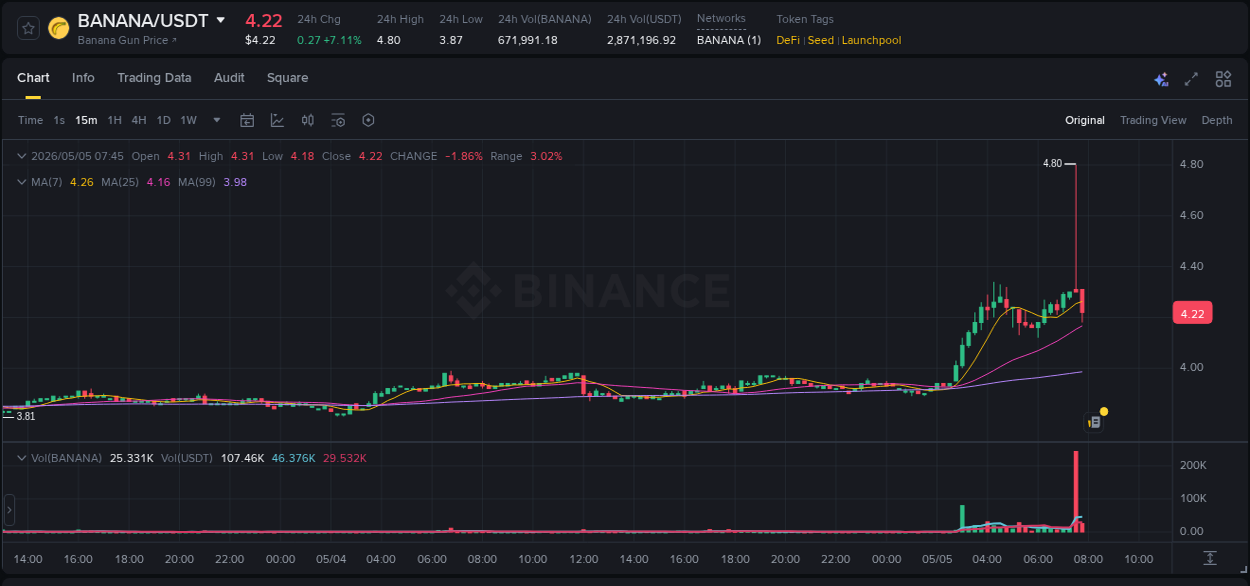Viewport: 1250px width, 586px height.
Task: Click the 24h Low value 3.87
Action: pyautogui.click(x=451, y=40)
